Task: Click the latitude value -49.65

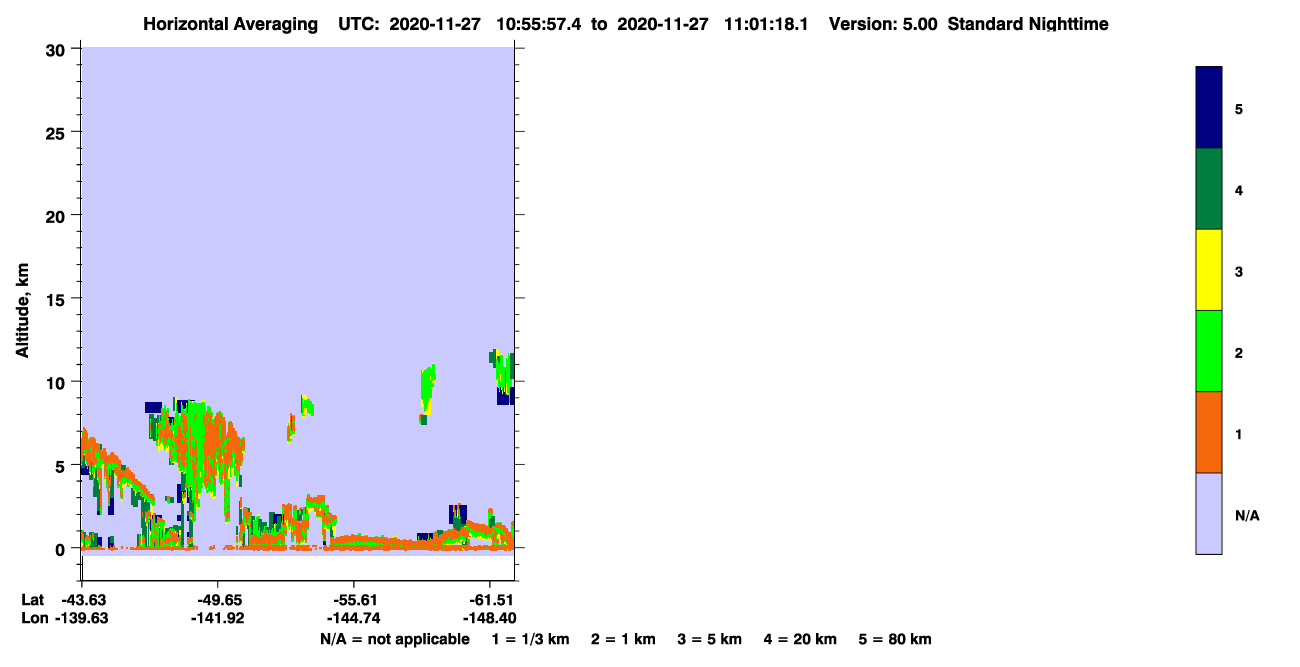Action: point(218,600)
